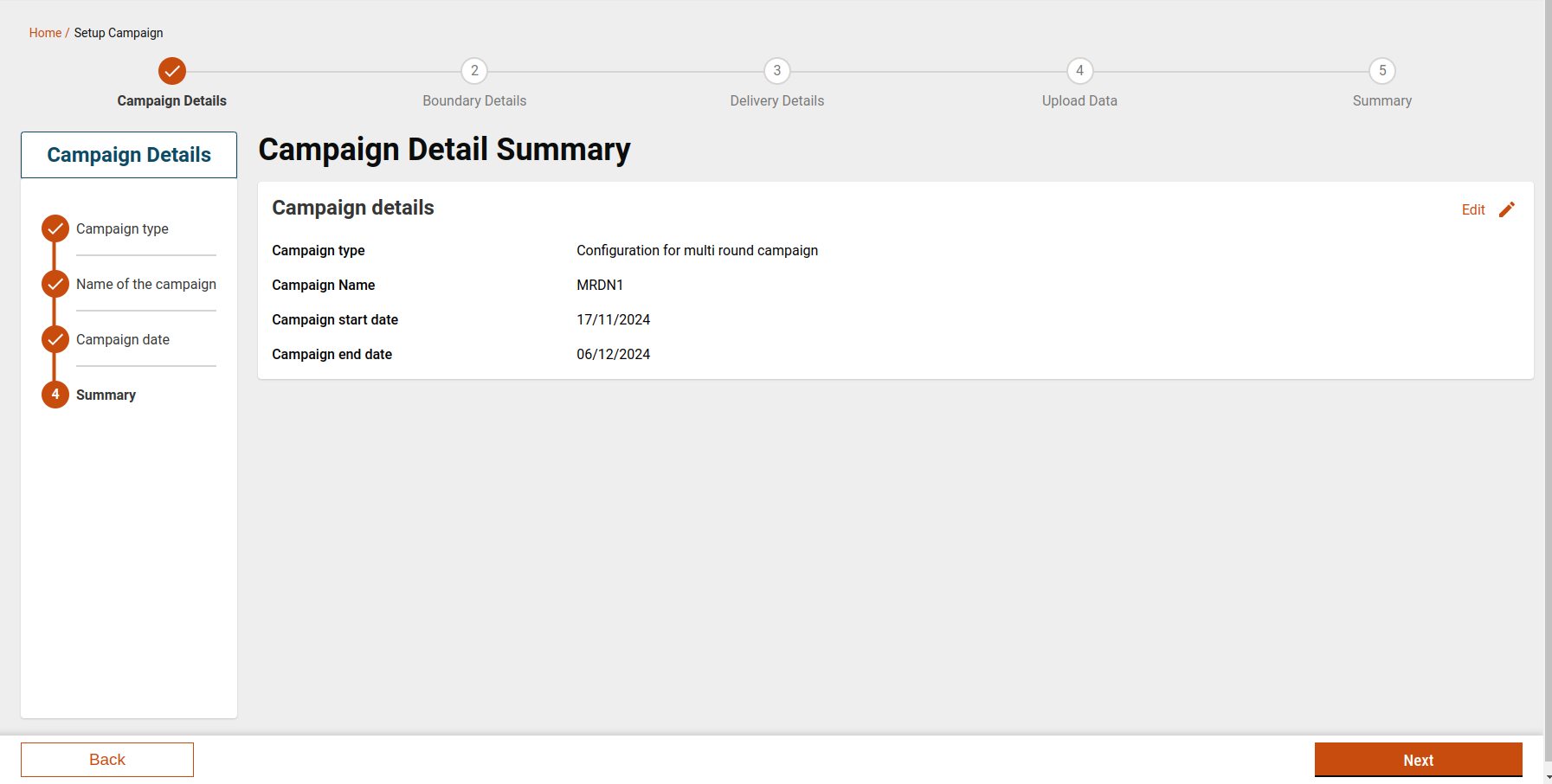Select step 3 Delivery Details circle

coord(776,71)
